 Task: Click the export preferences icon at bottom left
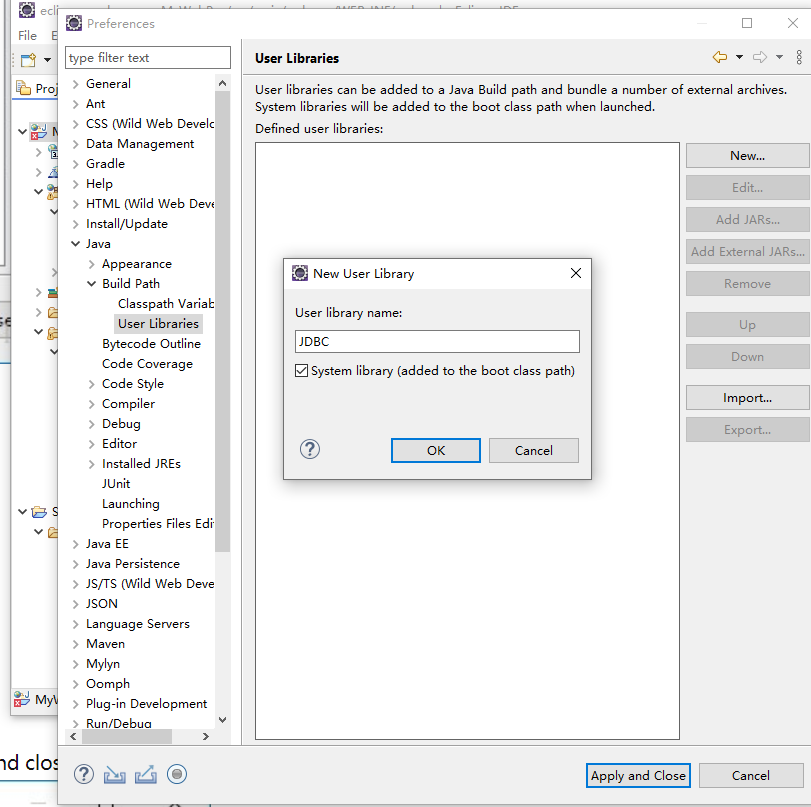tap(146, 774)
